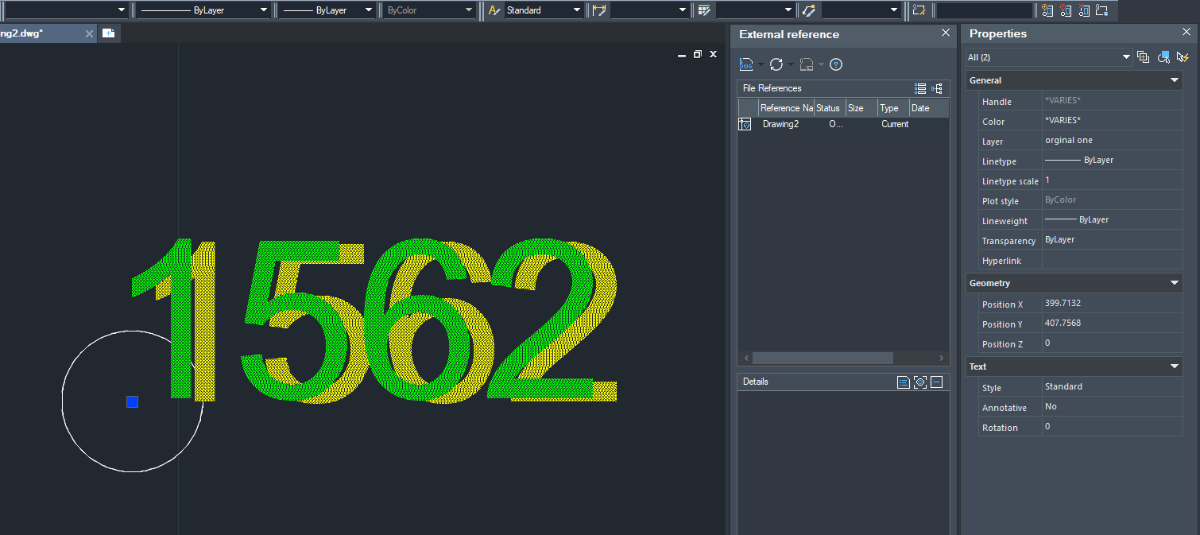This screenshot has height=535, width=1200.
Task: Click the Quick Select icon in Properties
Action: (1182, 57)
